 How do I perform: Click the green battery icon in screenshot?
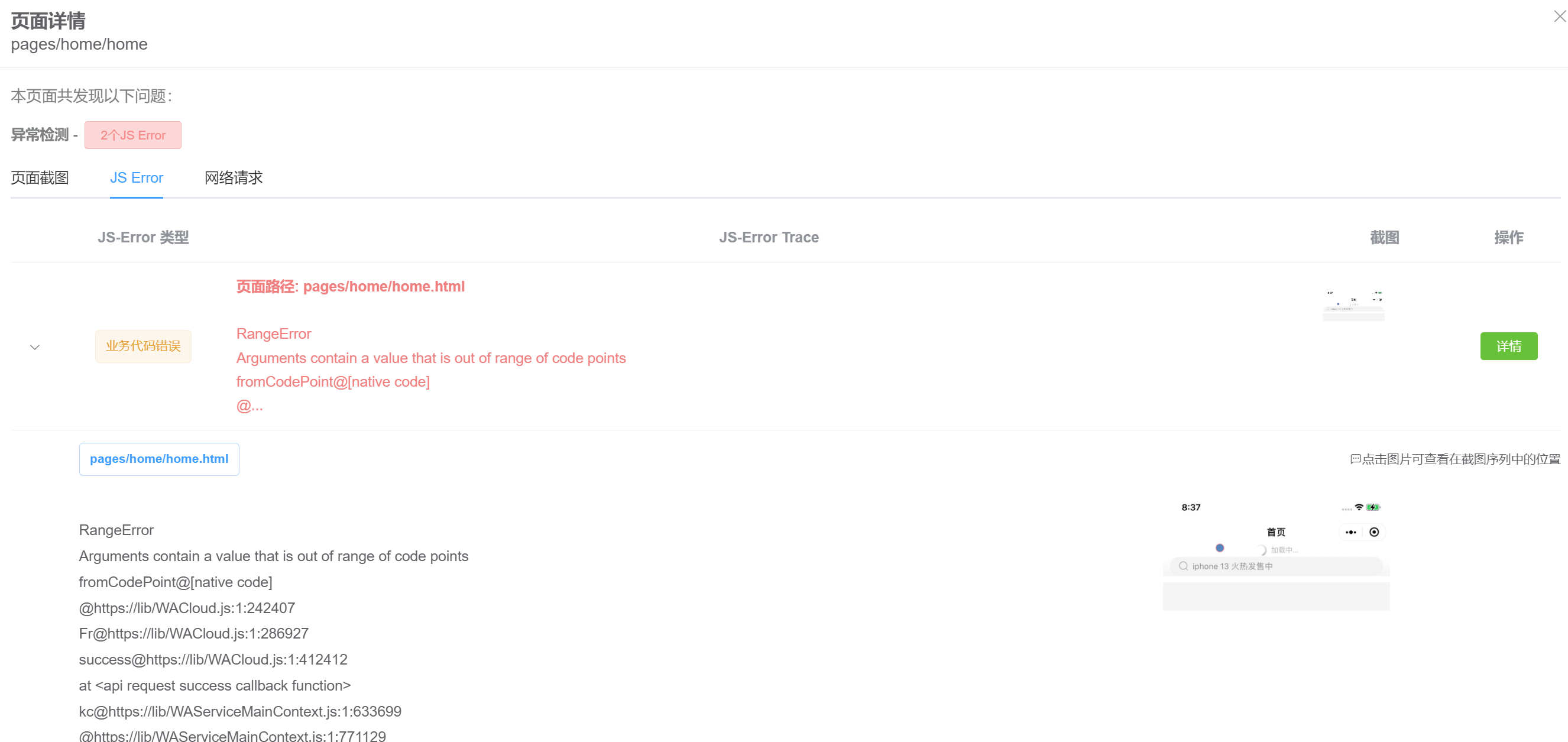pos(1373,507)
